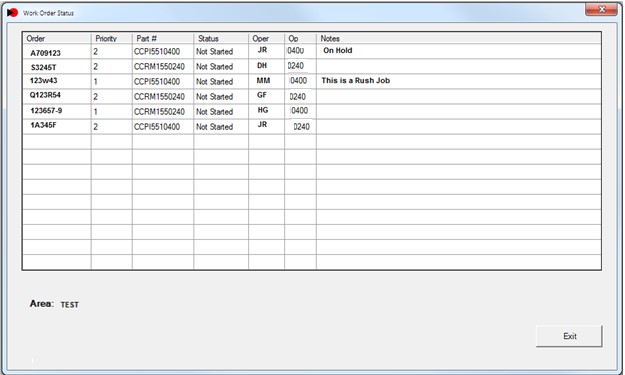This screenshot has width=625, height=375.
Task: Click operator MM in the table
Action: (x=263, y=80)
